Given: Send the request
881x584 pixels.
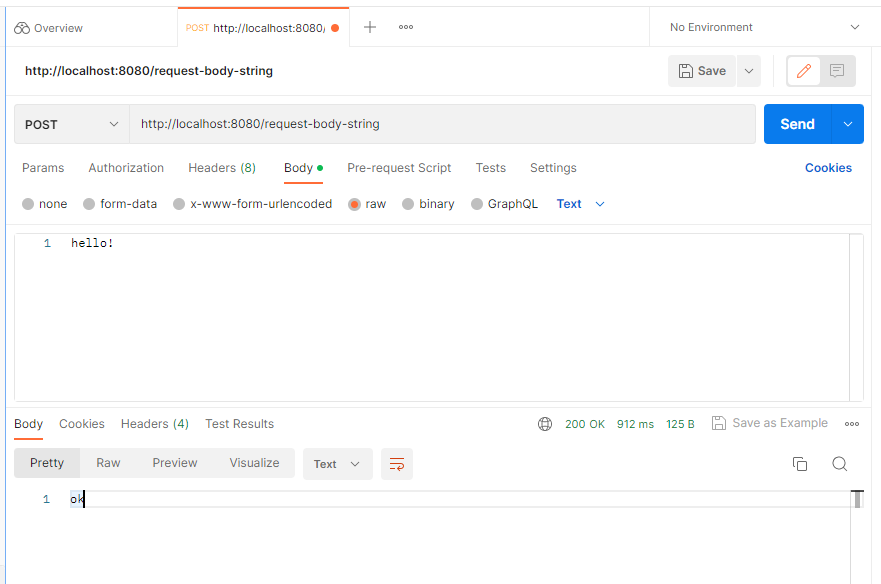Looking at the screenshot, I should [797, 124].
